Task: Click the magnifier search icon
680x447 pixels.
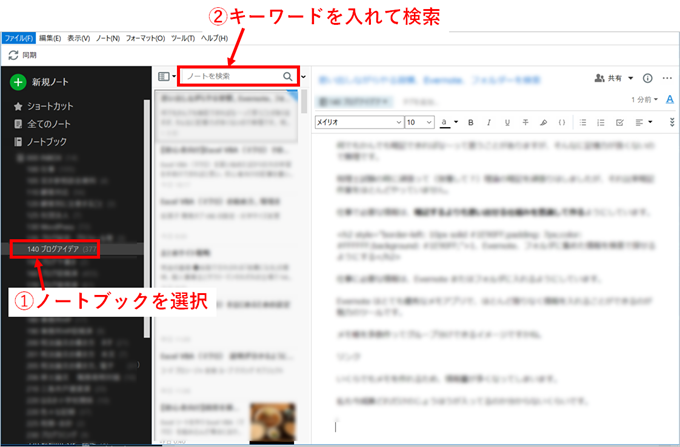Action: pos(288,77)
